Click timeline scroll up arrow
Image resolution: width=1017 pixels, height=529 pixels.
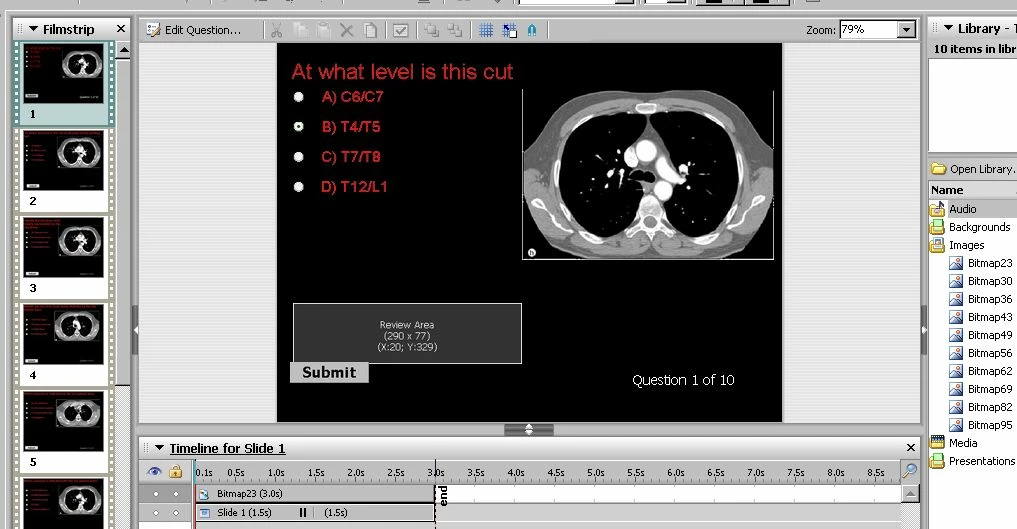coord(911,494)
